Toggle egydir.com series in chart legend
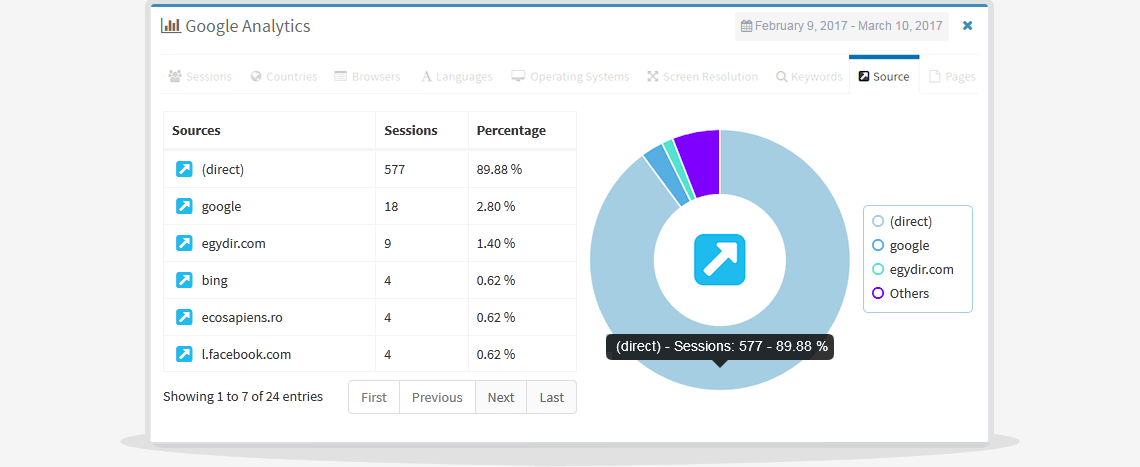 coord(912,269)
